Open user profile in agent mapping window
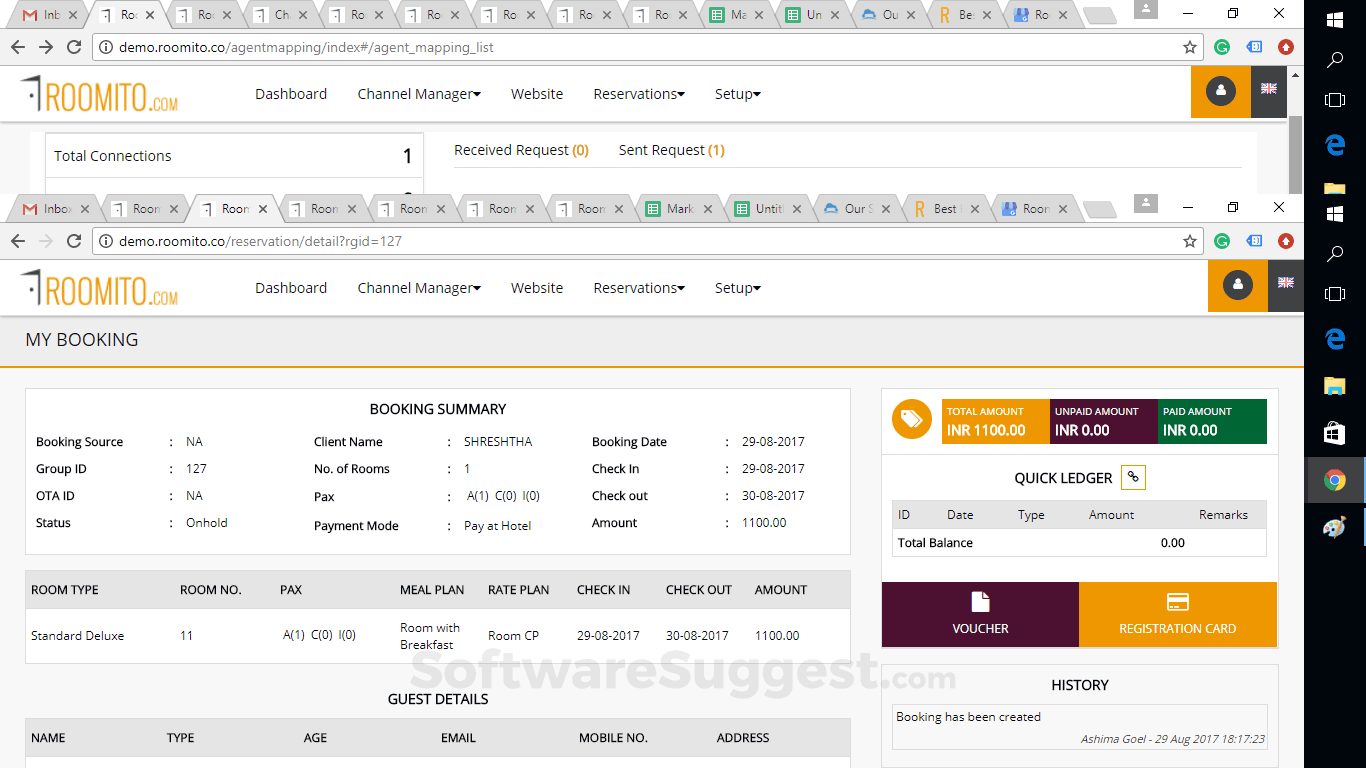Viewport: 1366px width, 768px height. tap(1221, 91)
